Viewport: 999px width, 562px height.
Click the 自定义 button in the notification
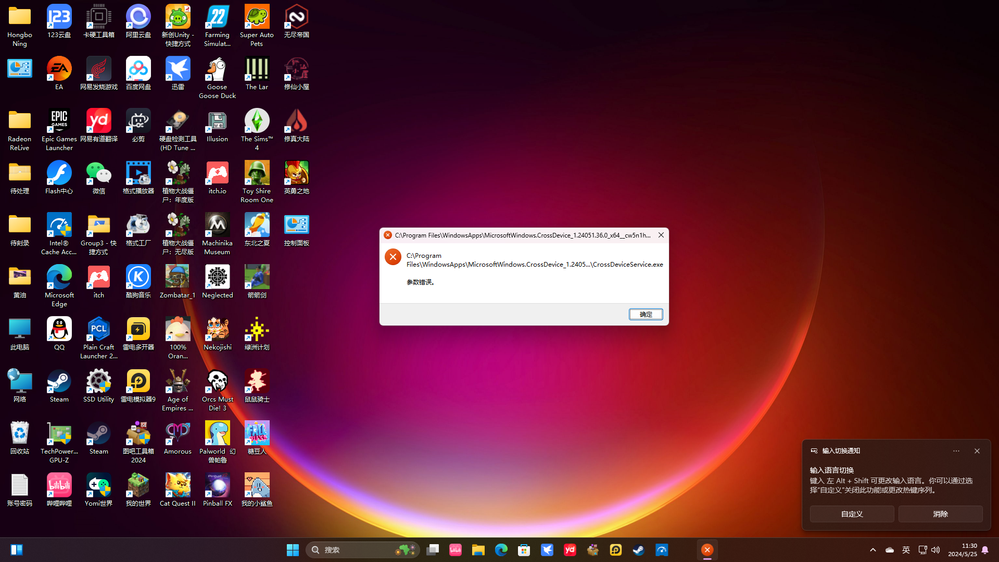coord(851,514)
